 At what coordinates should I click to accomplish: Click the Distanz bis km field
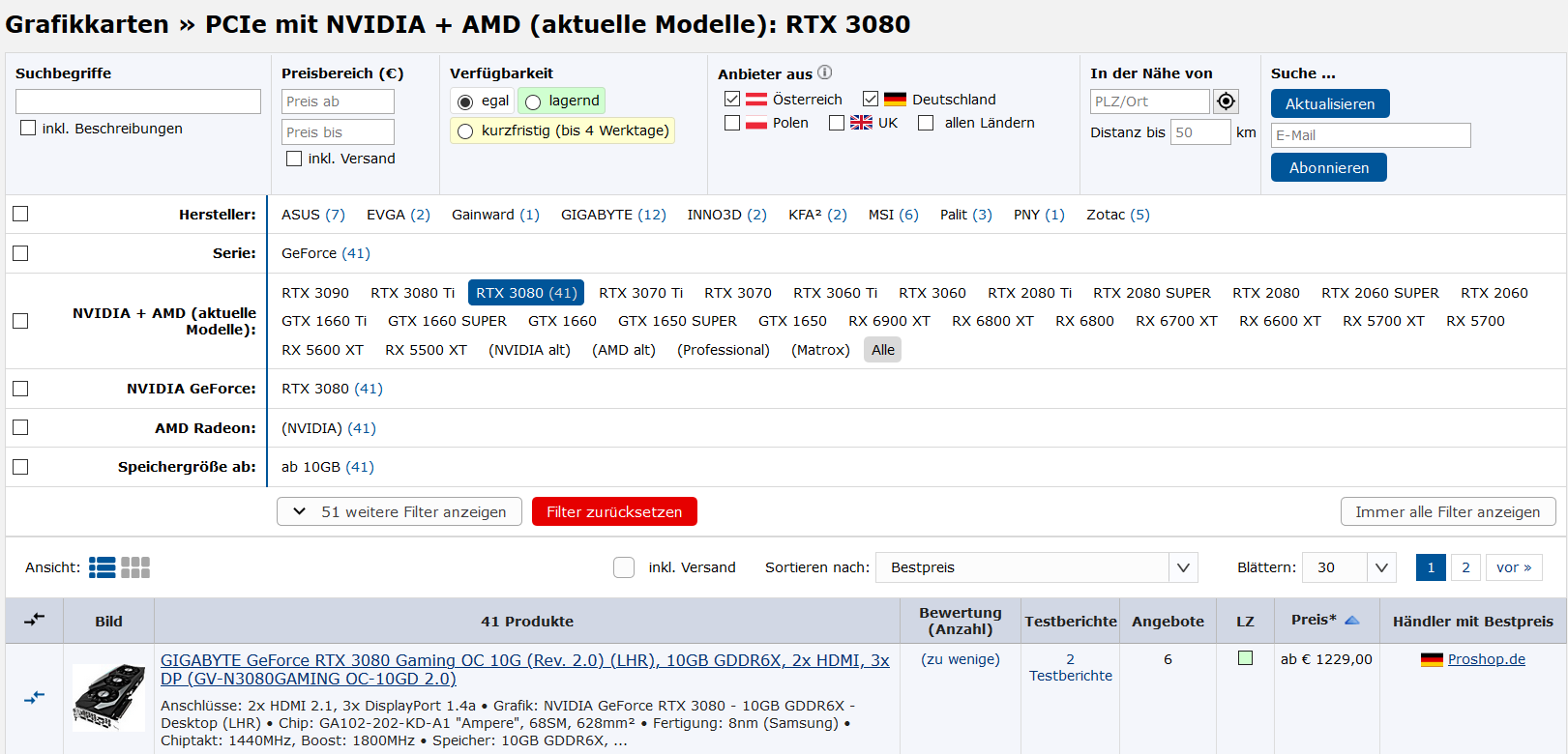[1200, 132]
